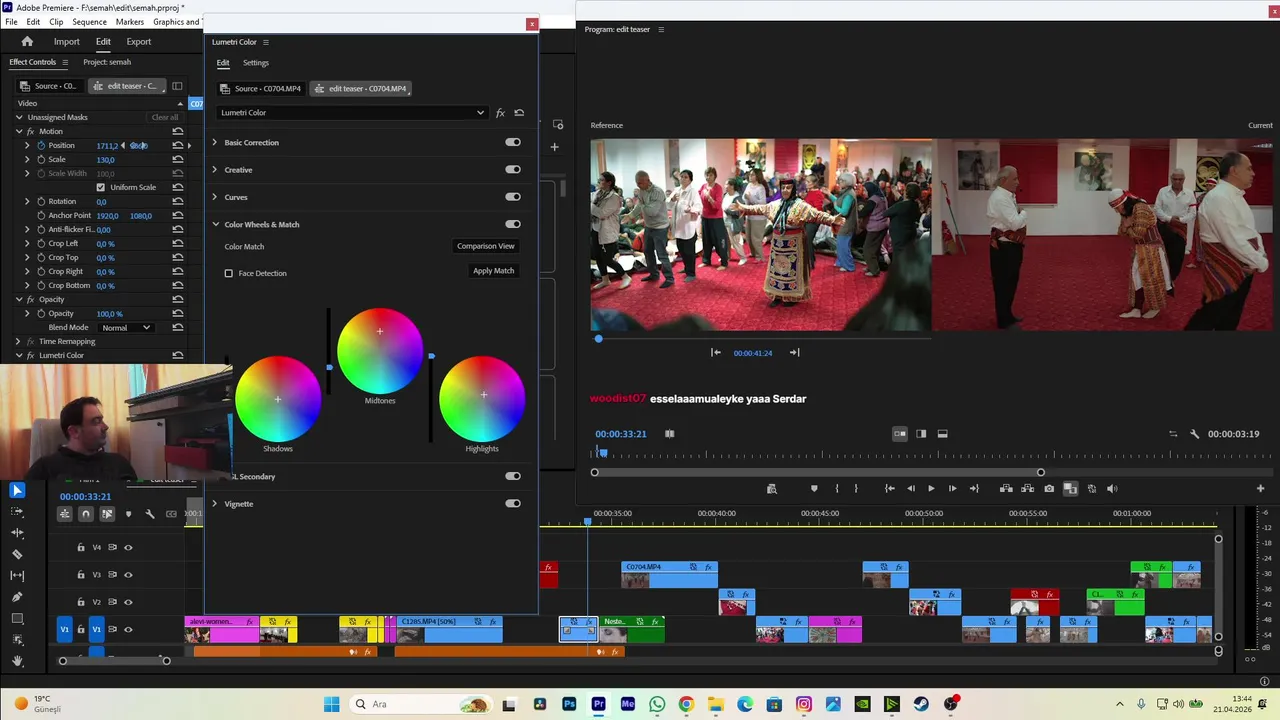Open the File menu
Screen dimensions: 1280x720
(11, 22)
